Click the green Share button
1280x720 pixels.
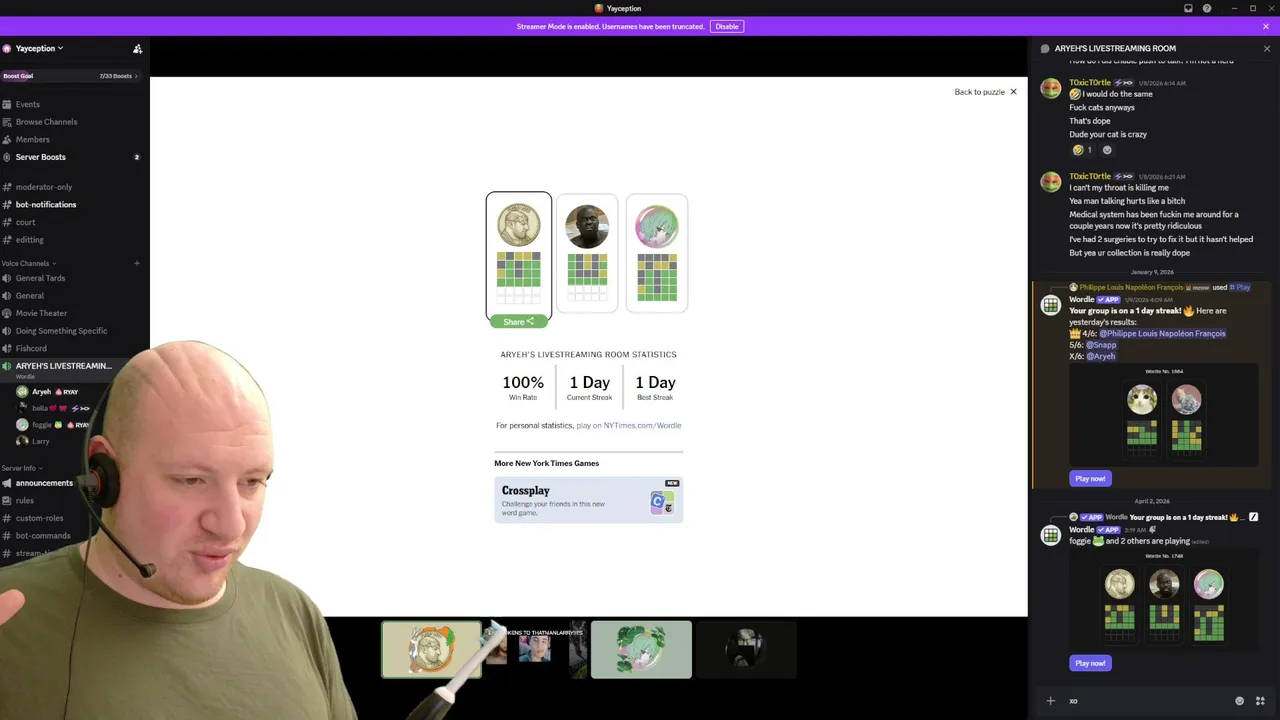point(518,321)
